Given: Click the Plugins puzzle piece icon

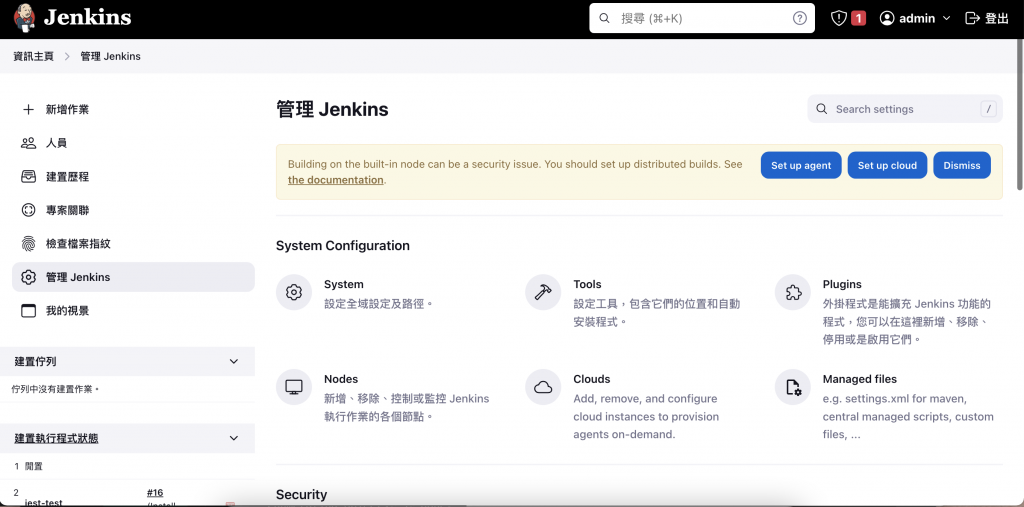Looking at the screenshot, I should [793, 292].
